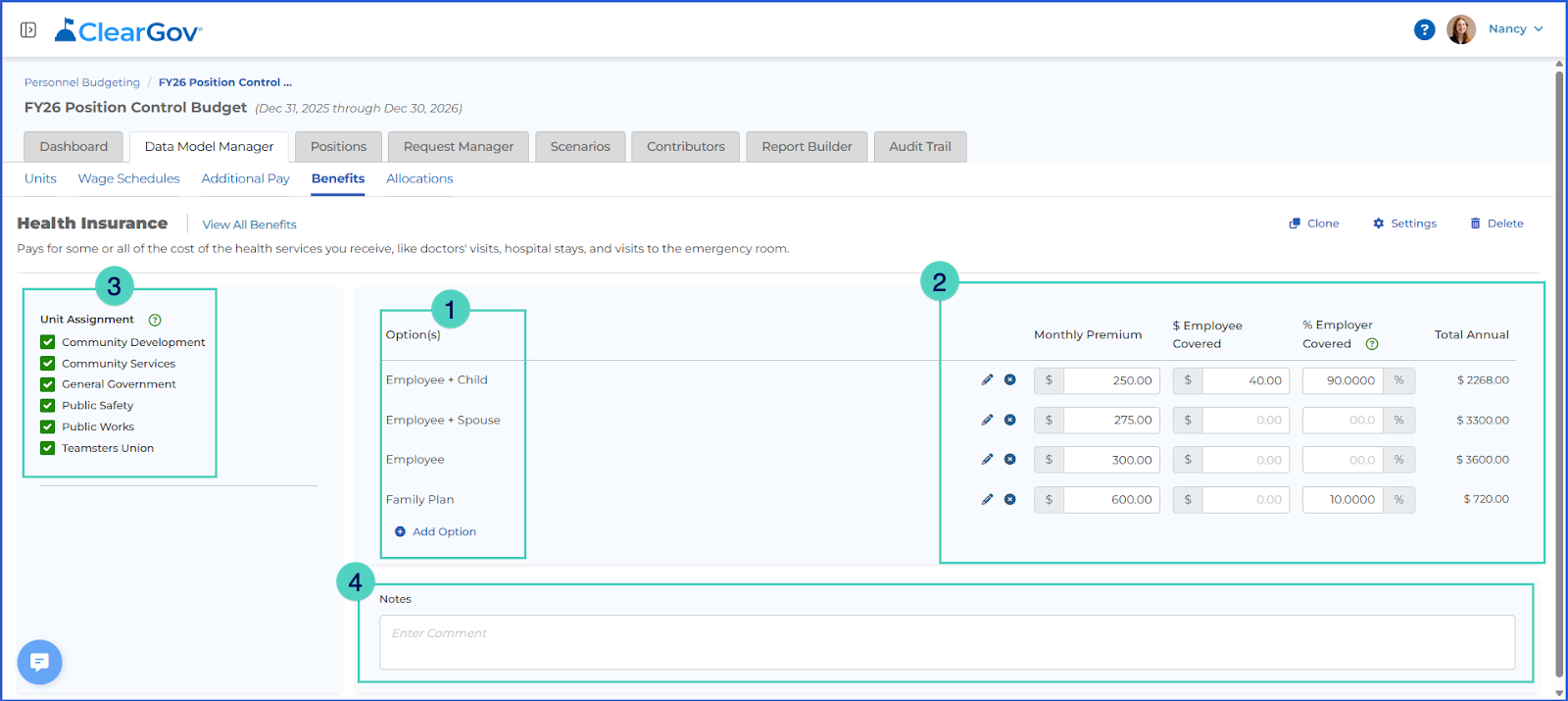1568x701 pixels.
Task: Remove the Employee + Spouse option
Action: click(x=1009, y=420)
